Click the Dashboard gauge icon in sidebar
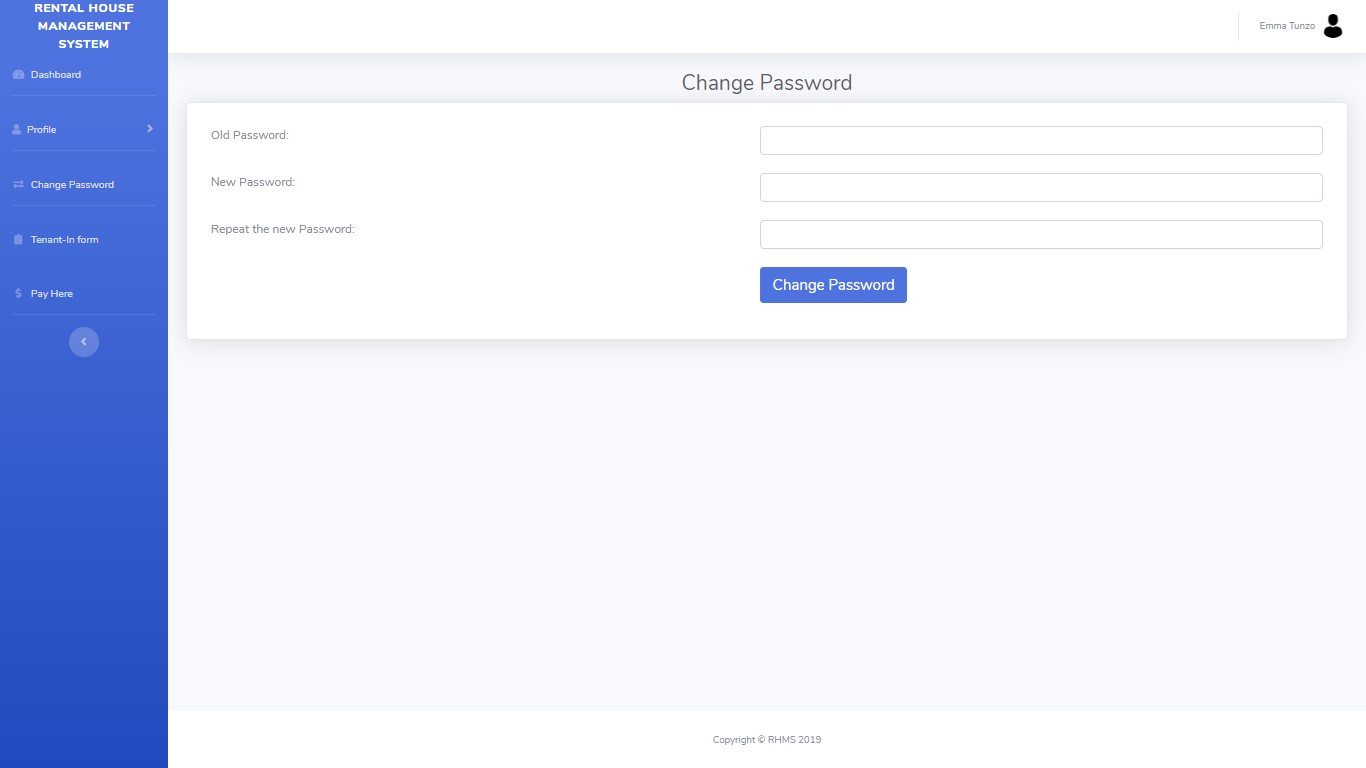 pos(18,75)
